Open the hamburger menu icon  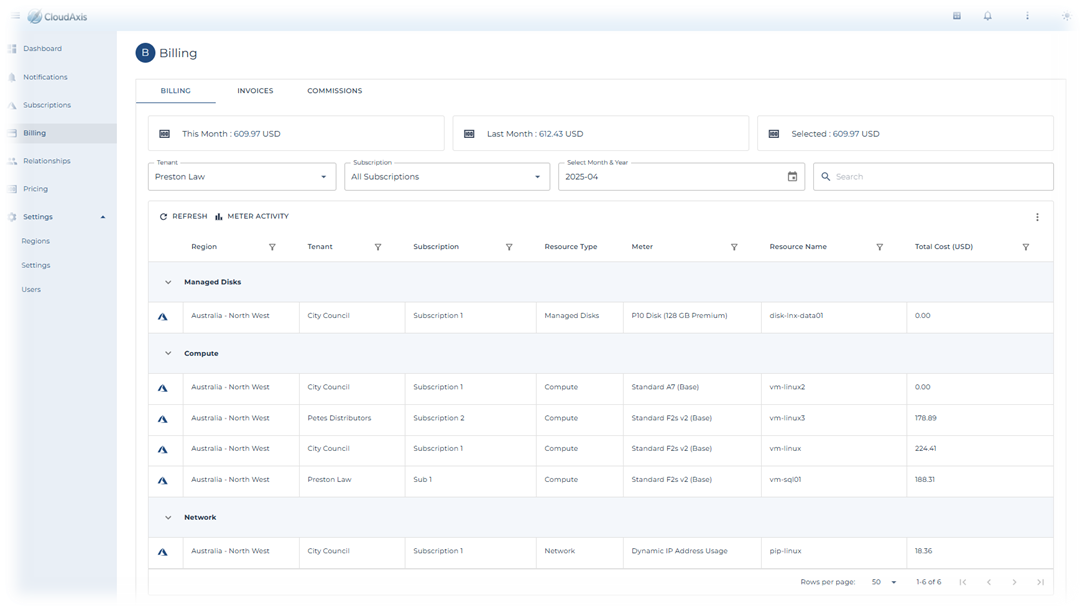(x=15, y=16)
